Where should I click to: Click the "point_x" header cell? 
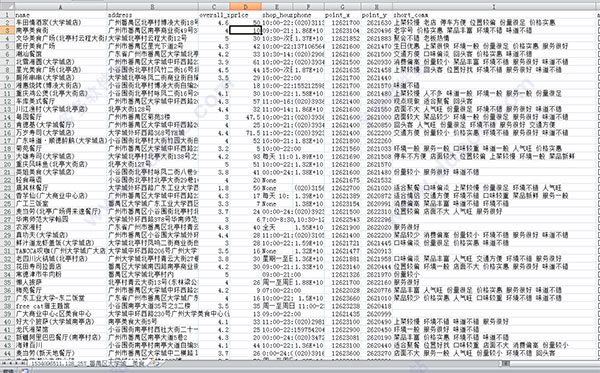coord(342,15)
